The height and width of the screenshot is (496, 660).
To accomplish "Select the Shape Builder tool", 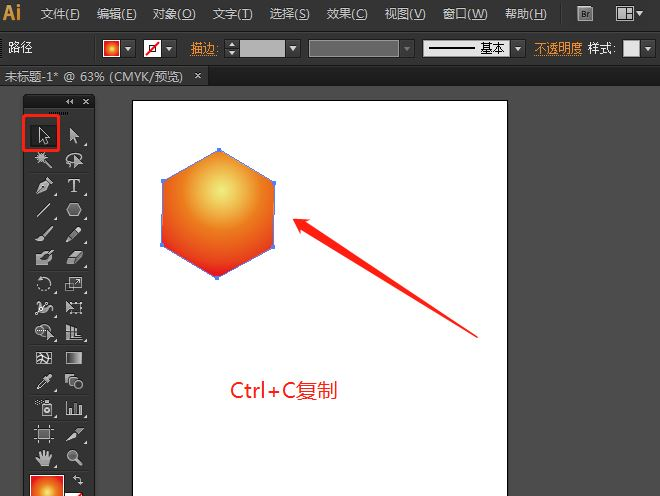I will 44,332.
